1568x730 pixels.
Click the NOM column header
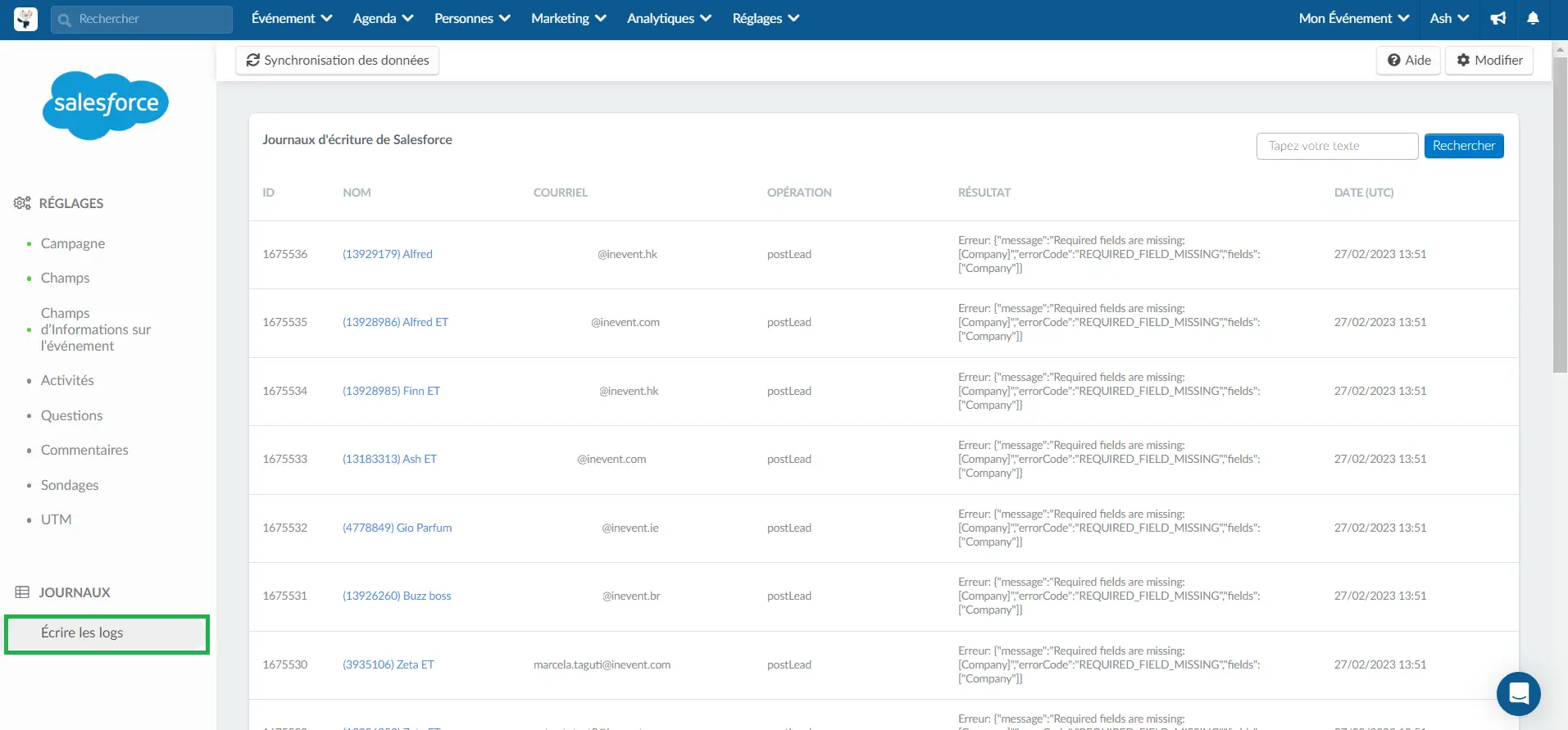point(357,193)
